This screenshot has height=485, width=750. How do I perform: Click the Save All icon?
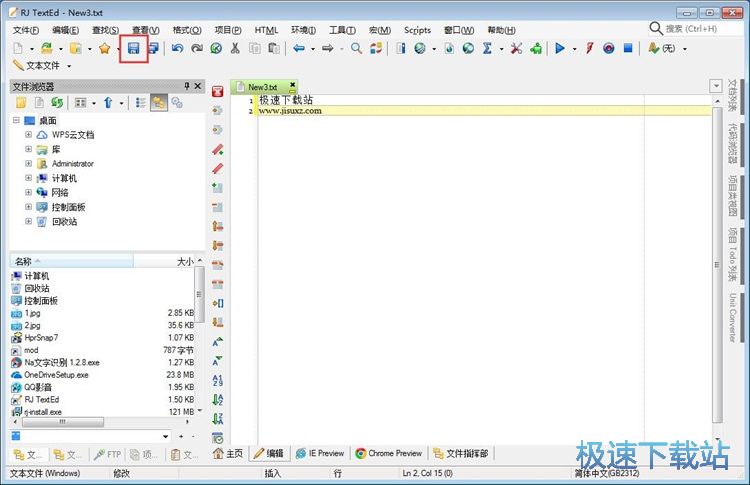(x=153, y=48)
